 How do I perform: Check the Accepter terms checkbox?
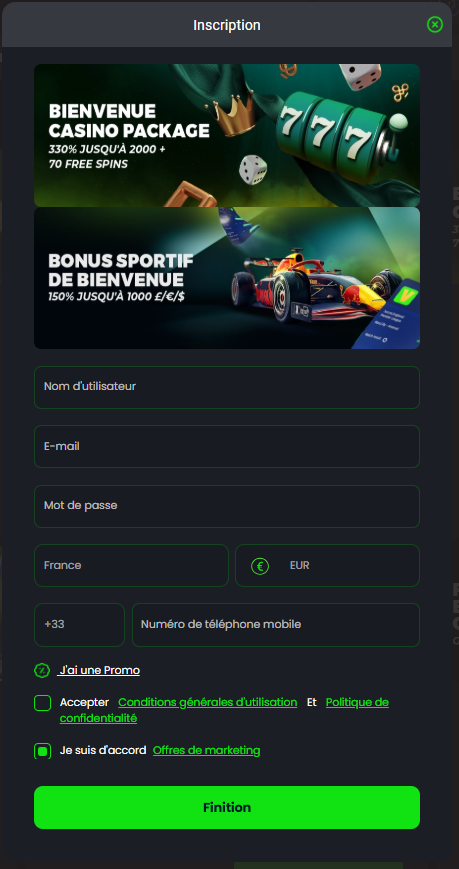click(x=42, y=703)
